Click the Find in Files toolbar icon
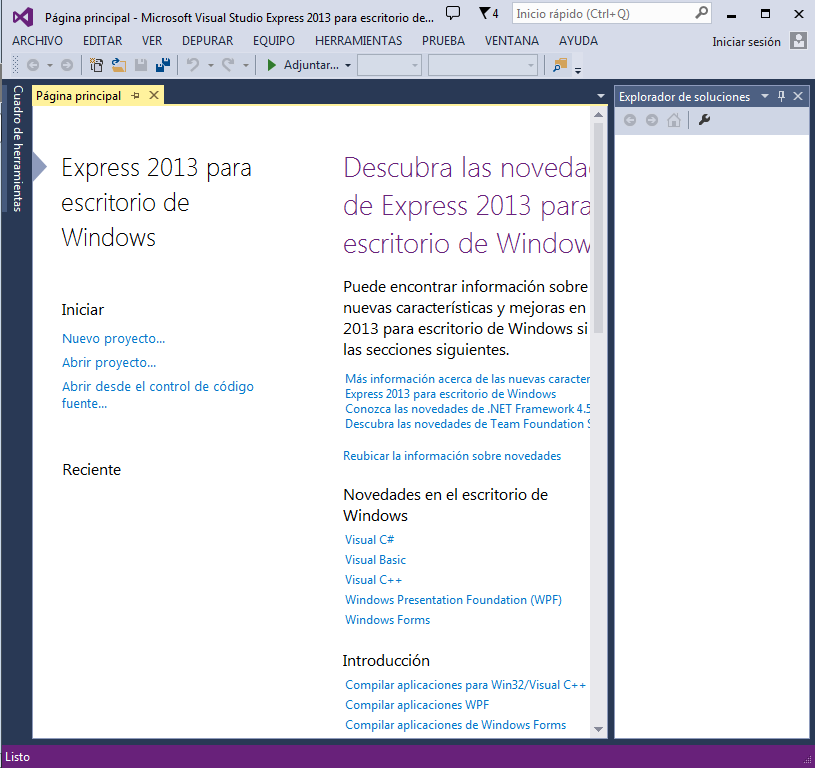Viewport: 815px width, 768px height. click(560, 65)
